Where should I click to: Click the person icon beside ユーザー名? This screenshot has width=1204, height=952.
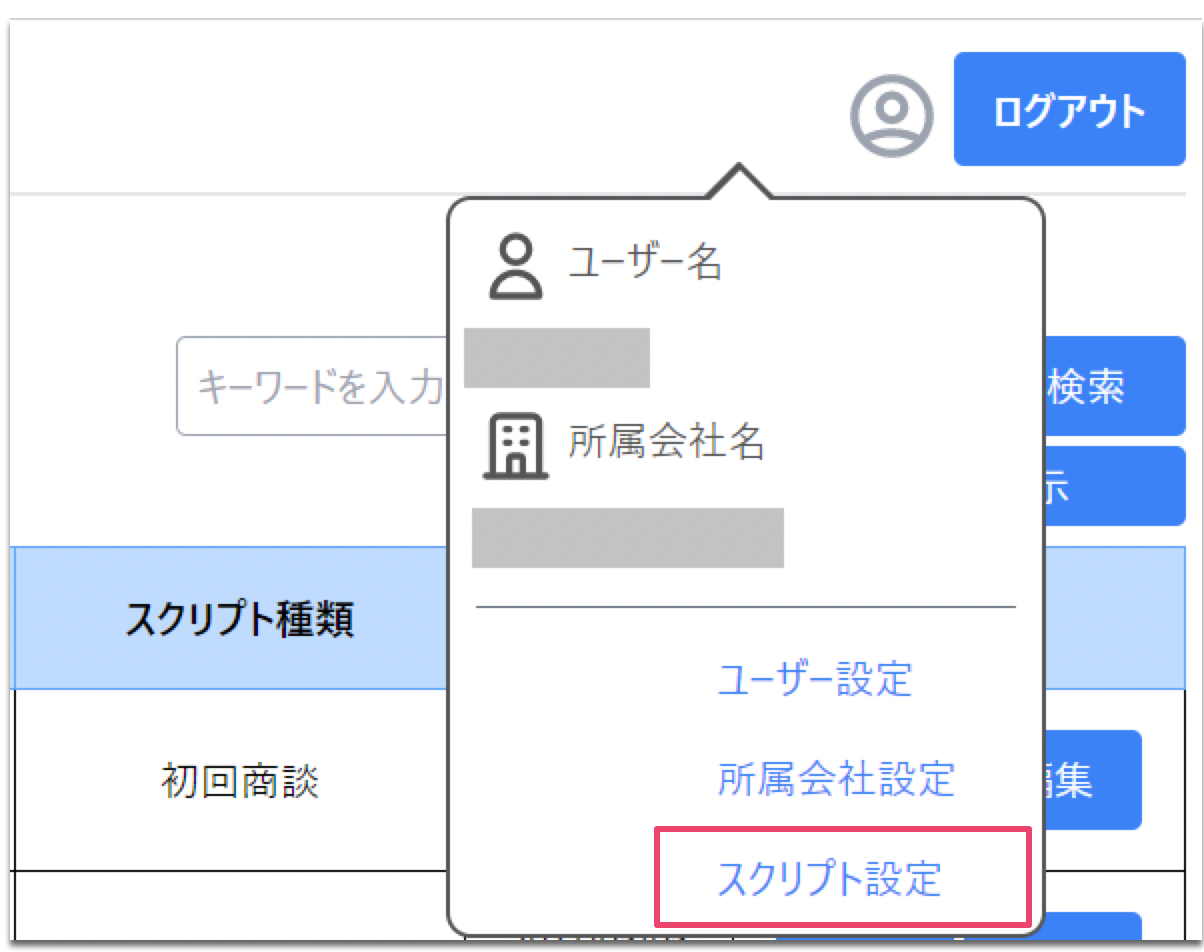coord(517,266)
